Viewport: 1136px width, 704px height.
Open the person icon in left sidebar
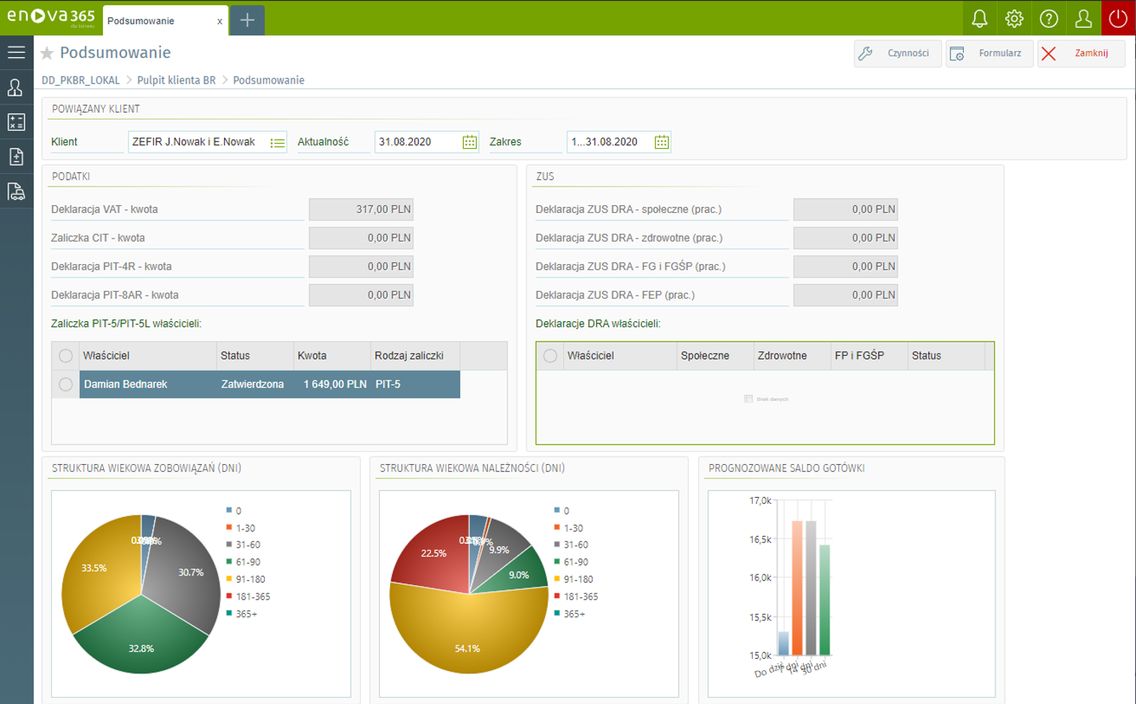tap(16, 87)
